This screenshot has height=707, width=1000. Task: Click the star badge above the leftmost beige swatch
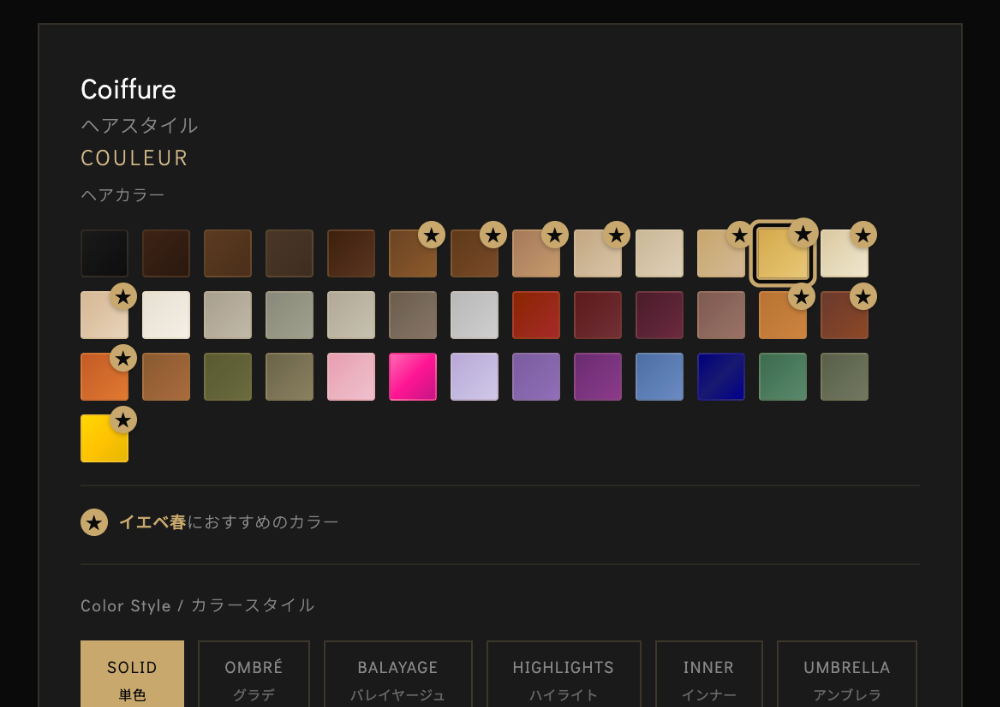pyautogui.click(x=124, y=296)
